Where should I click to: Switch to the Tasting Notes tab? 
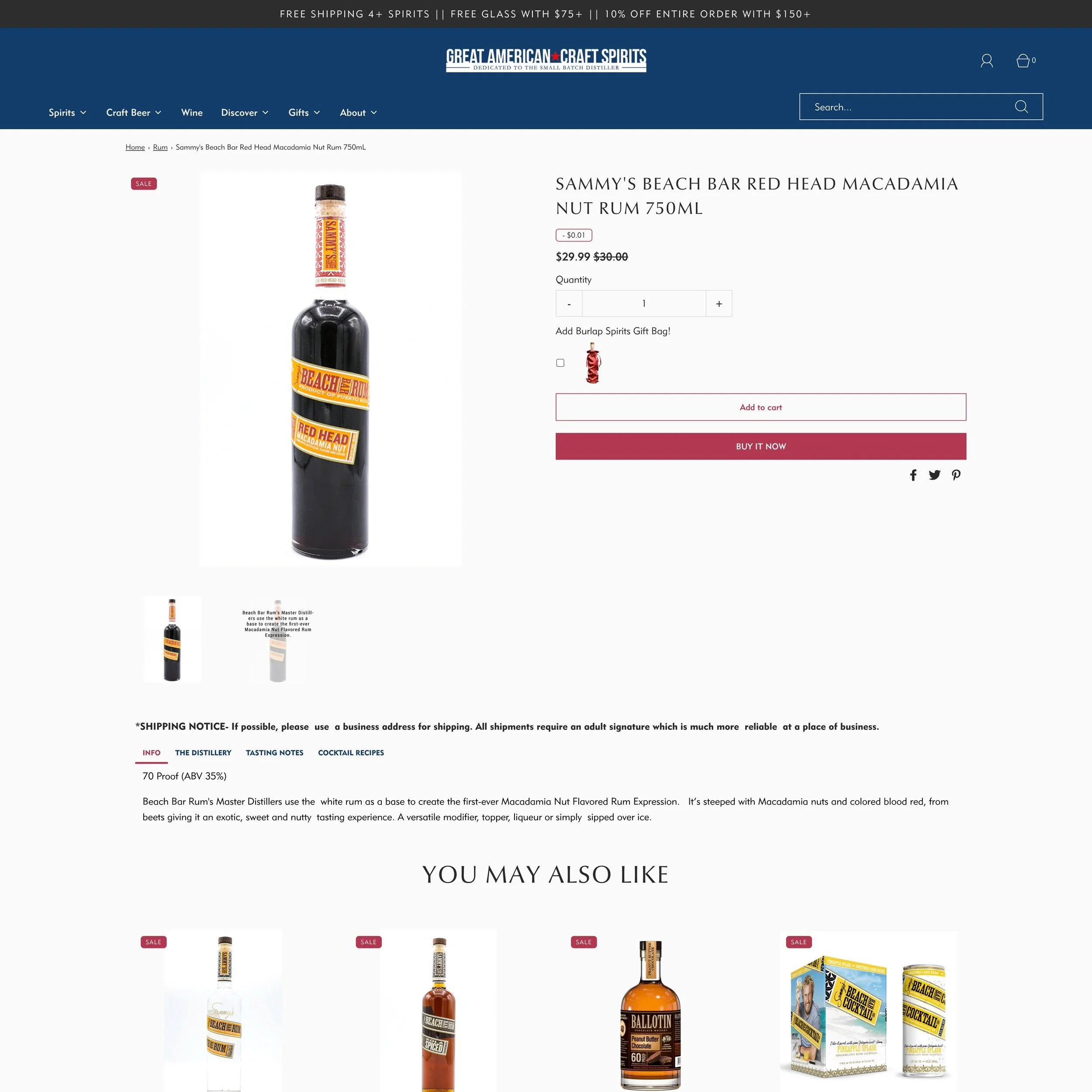pyautogui.click(x=275, y=752)
